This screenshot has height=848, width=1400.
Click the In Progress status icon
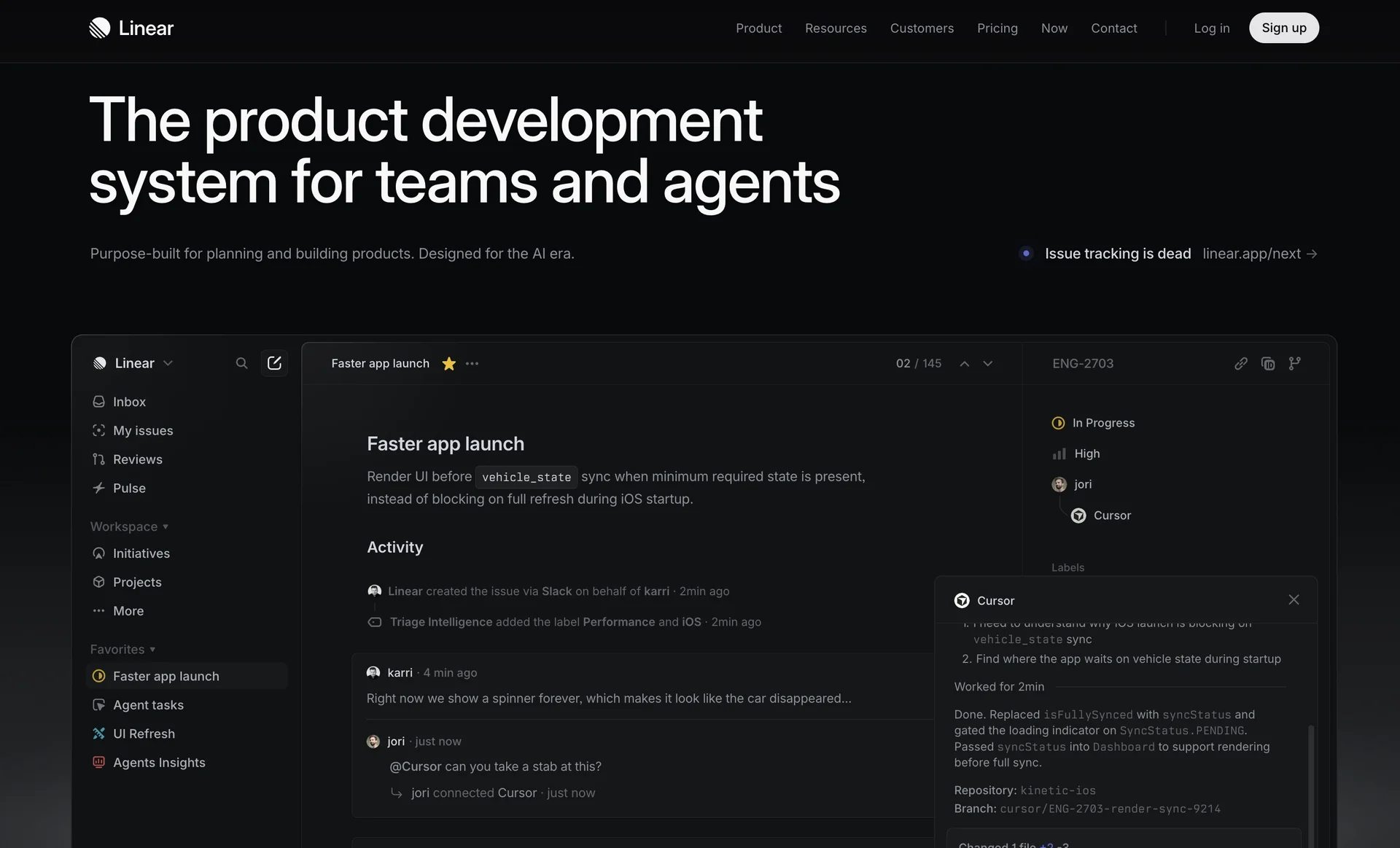1058,423
